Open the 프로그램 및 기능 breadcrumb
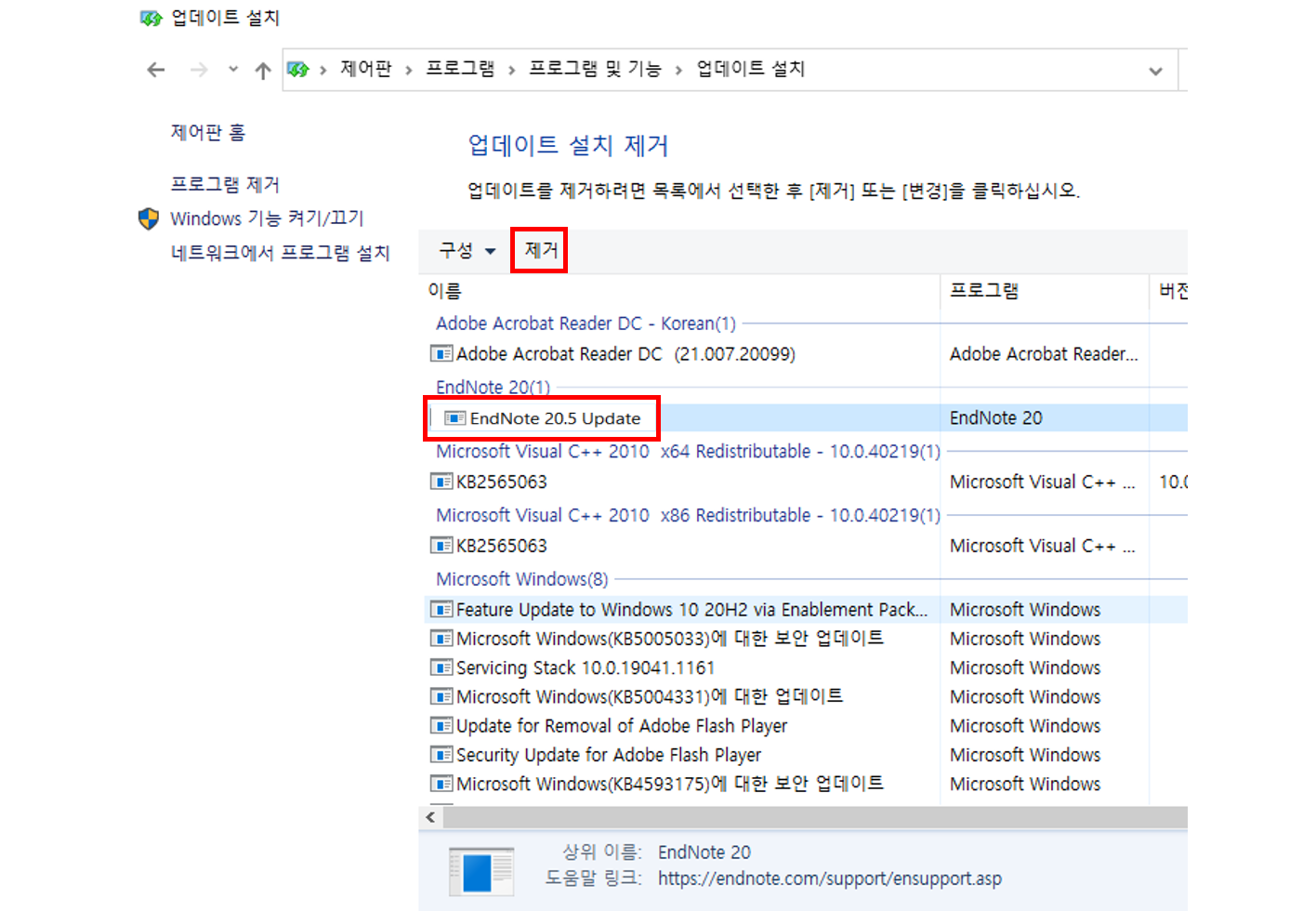Viewport: 1316px width, 911px height. [x=595, y=69]
